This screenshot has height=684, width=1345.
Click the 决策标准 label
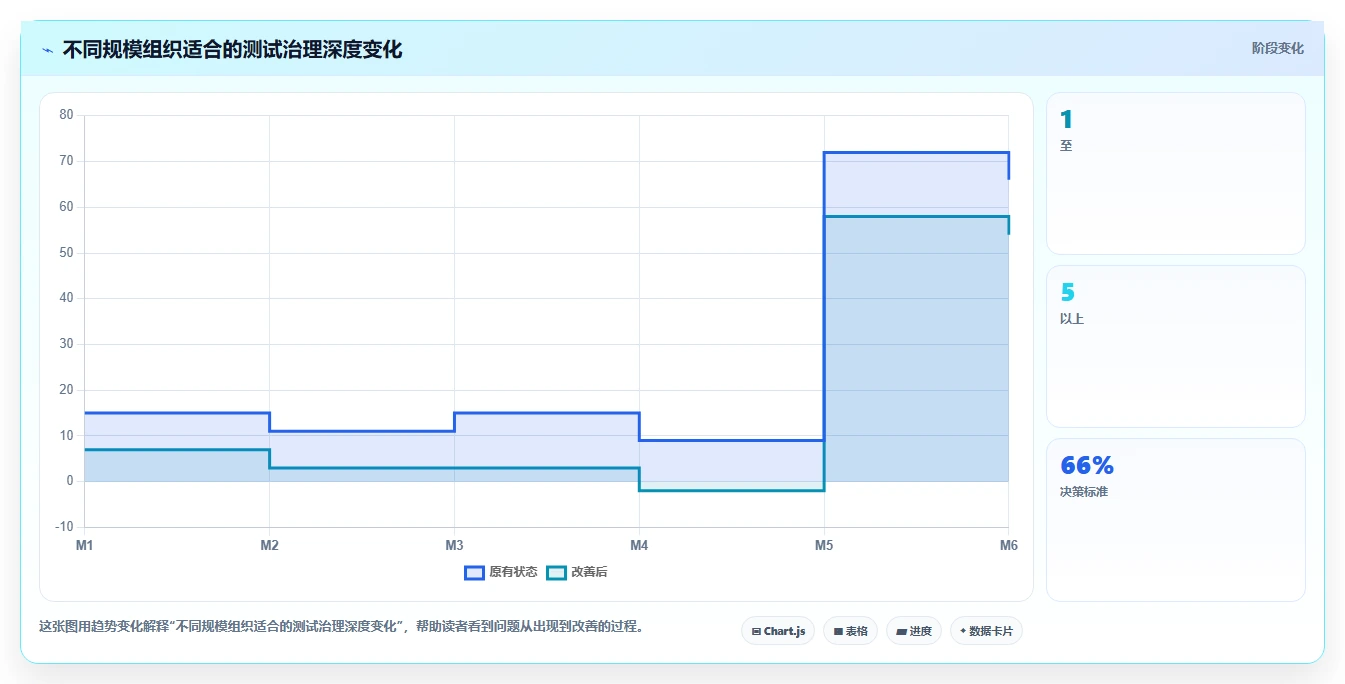(x=1084, y=492)
